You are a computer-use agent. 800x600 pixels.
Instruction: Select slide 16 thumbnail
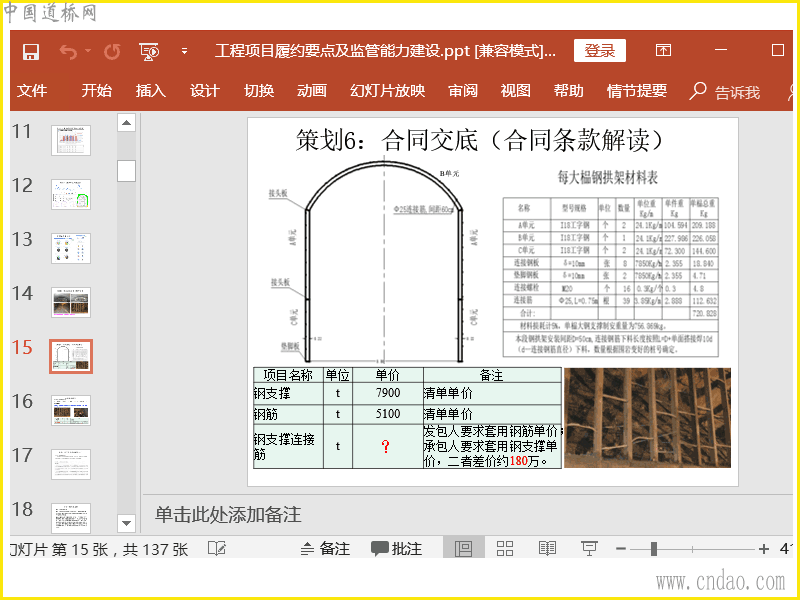(71, 410)
